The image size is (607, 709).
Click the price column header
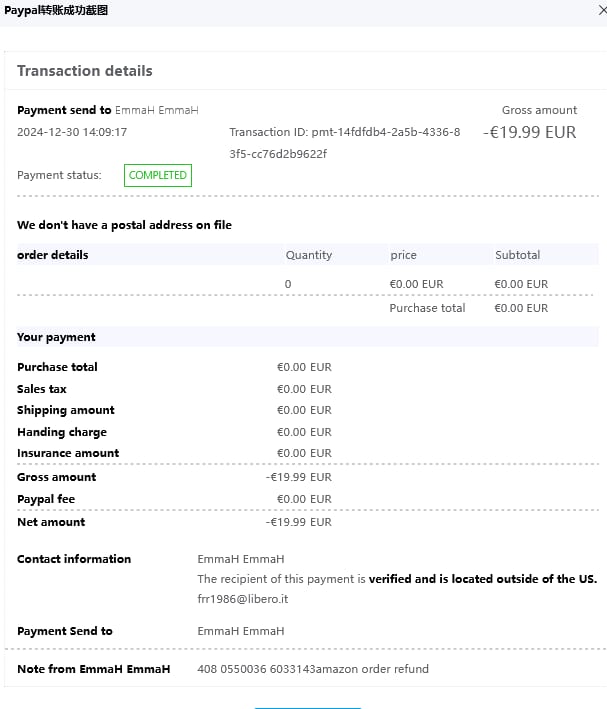[x=403, y=255]
